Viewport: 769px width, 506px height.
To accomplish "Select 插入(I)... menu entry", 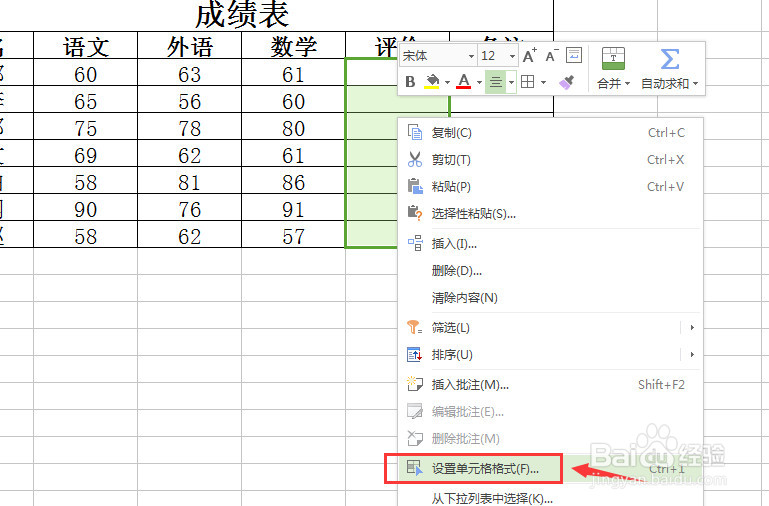I will click(550, 244).
